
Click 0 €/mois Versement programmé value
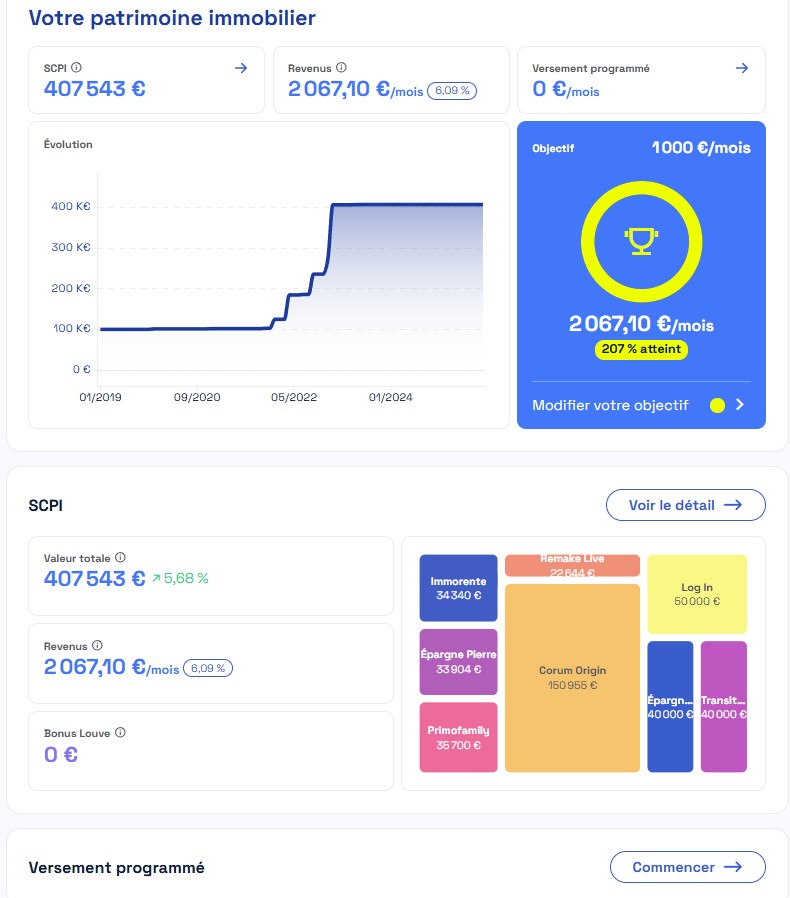(565, 89)
